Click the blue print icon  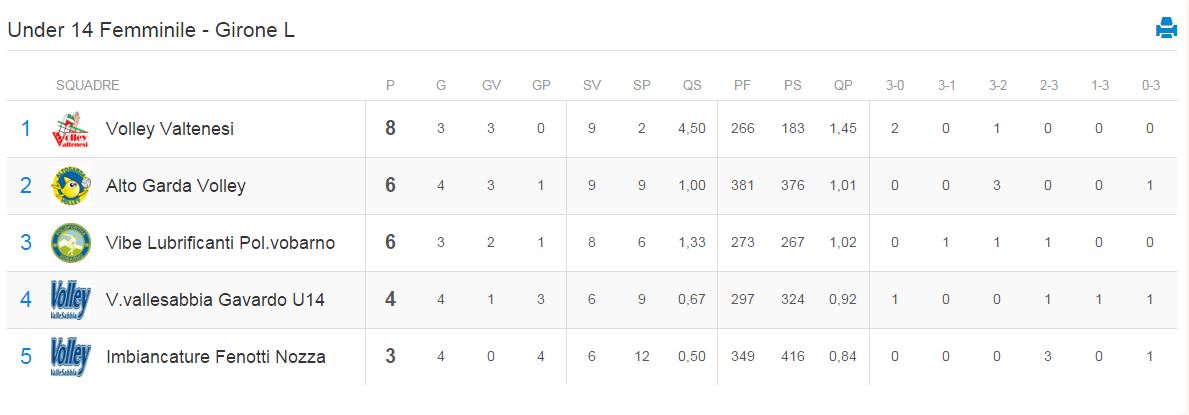[1166, 29]
